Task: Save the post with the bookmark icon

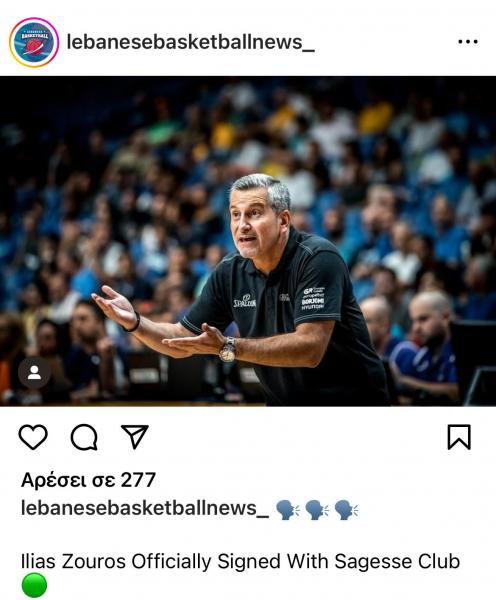Action: click(459, 437)
